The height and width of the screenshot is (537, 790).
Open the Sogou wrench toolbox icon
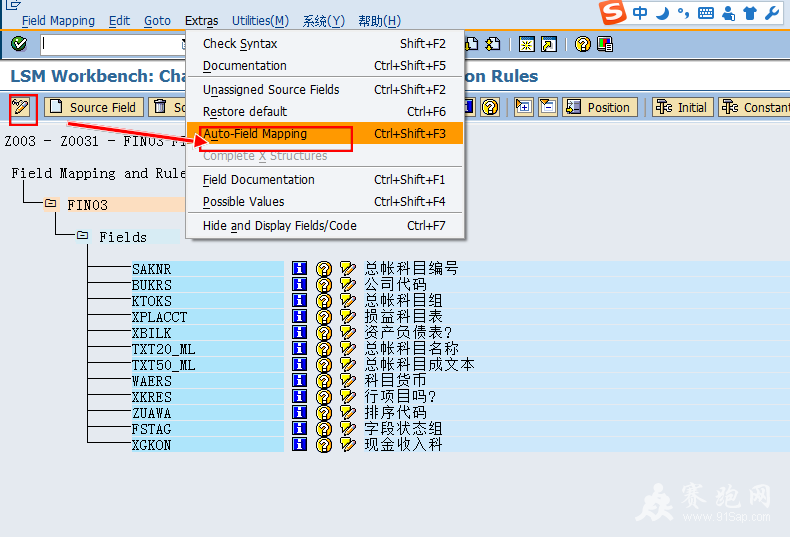(772, 13)
